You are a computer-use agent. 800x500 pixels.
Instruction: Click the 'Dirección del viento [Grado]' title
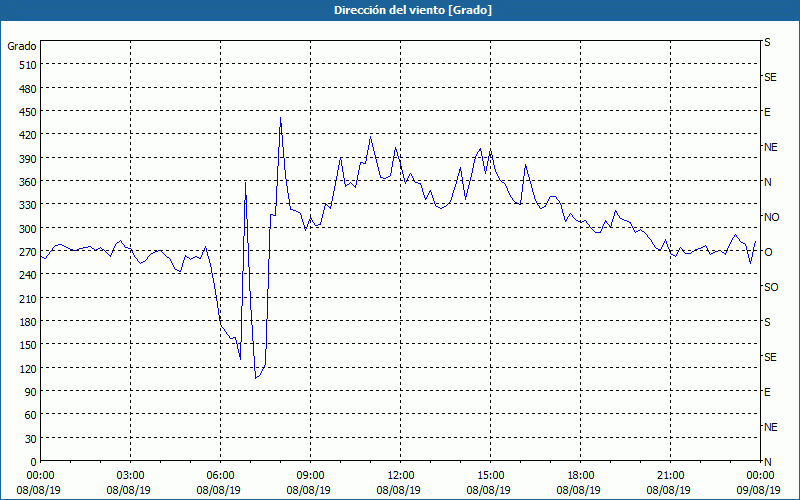[x=413, y=10]
